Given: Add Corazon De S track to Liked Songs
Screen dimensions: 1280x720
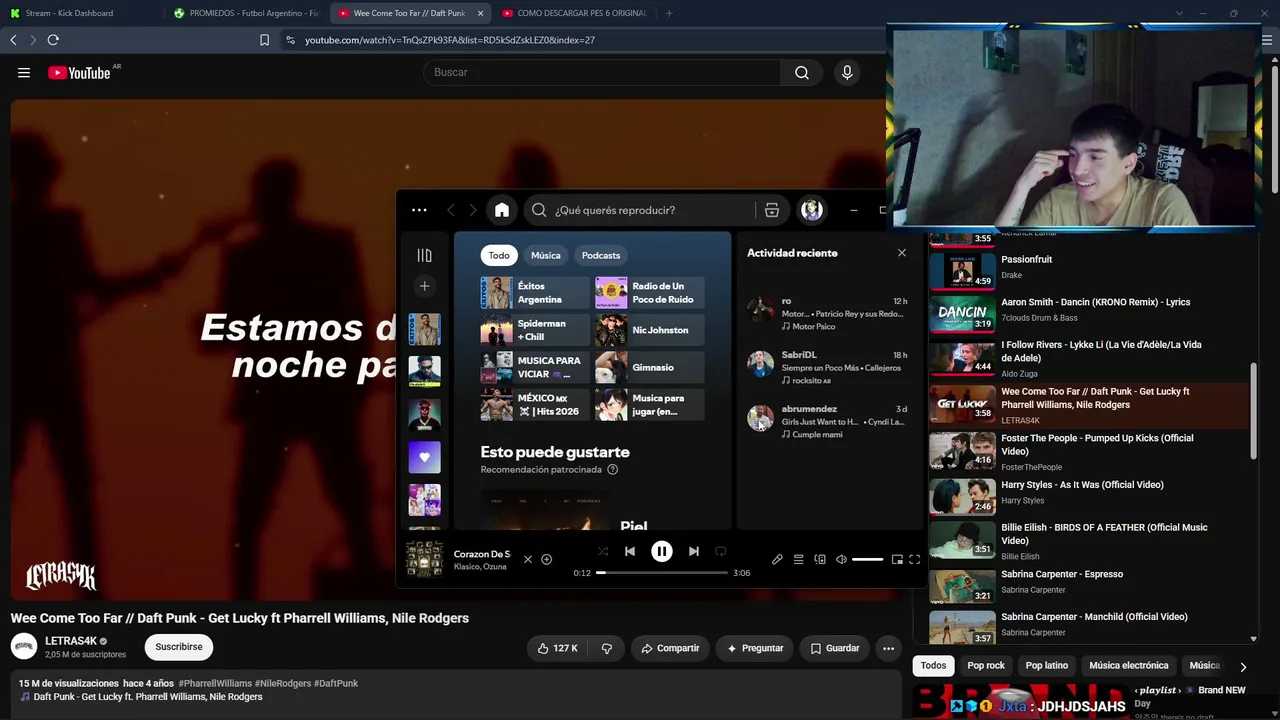Looking at the screenshot, I should click(546, 560).
